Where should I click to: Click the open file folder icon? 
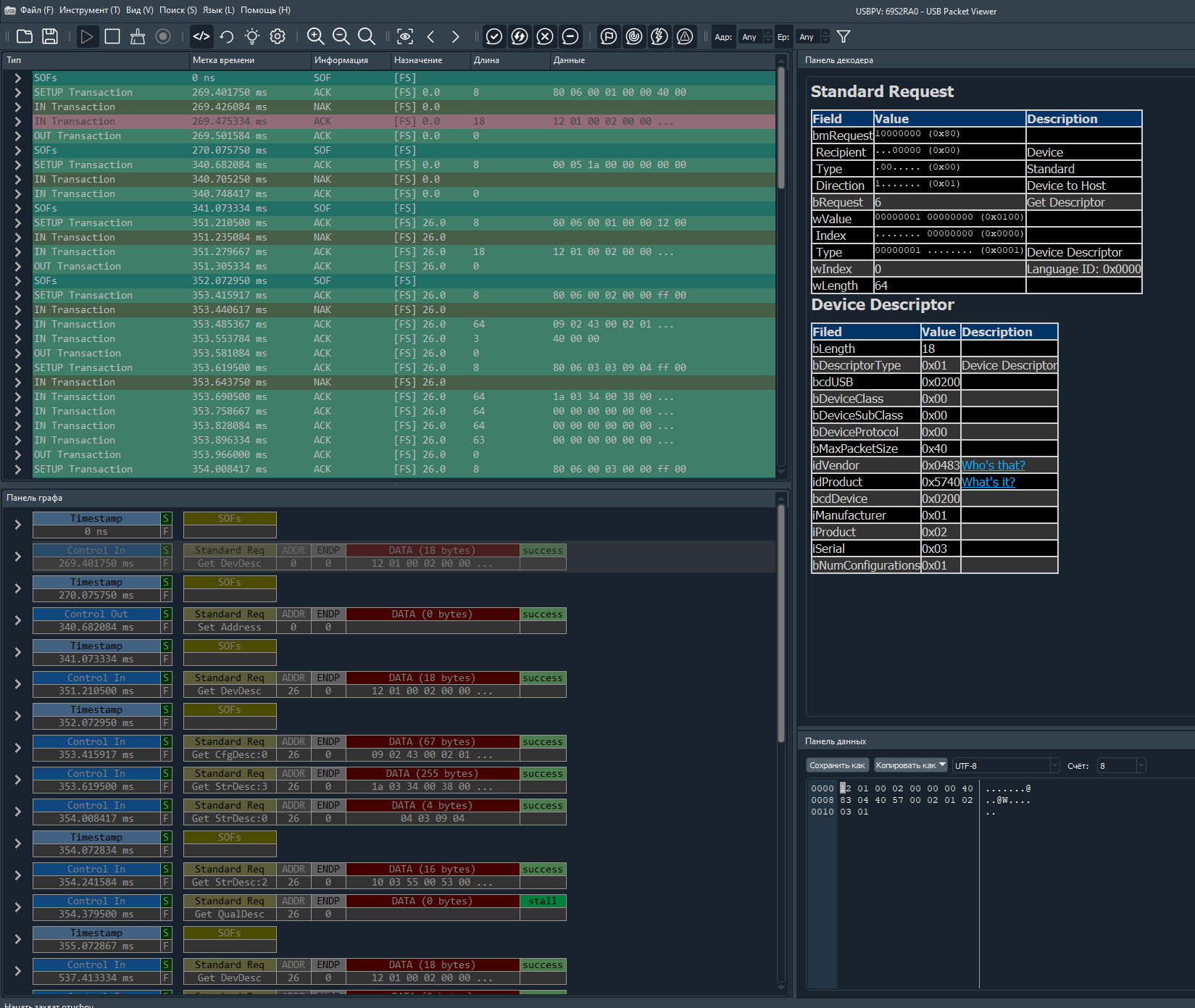pos(25,36)
